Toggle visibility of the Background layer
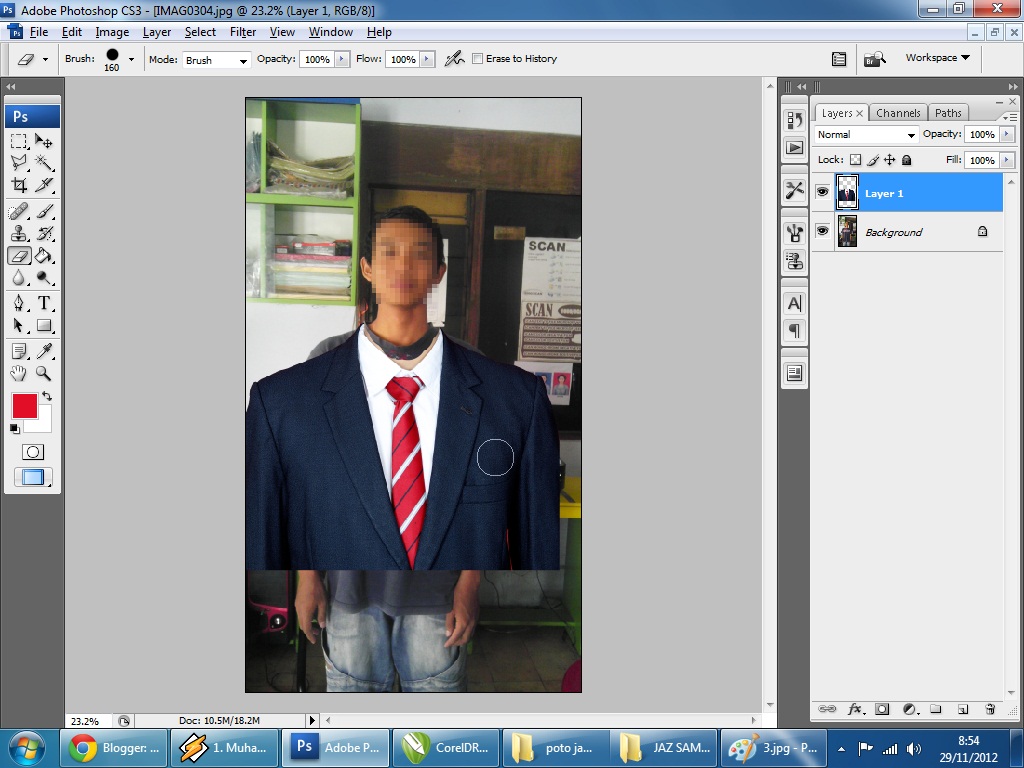 [x=822, y=231]
